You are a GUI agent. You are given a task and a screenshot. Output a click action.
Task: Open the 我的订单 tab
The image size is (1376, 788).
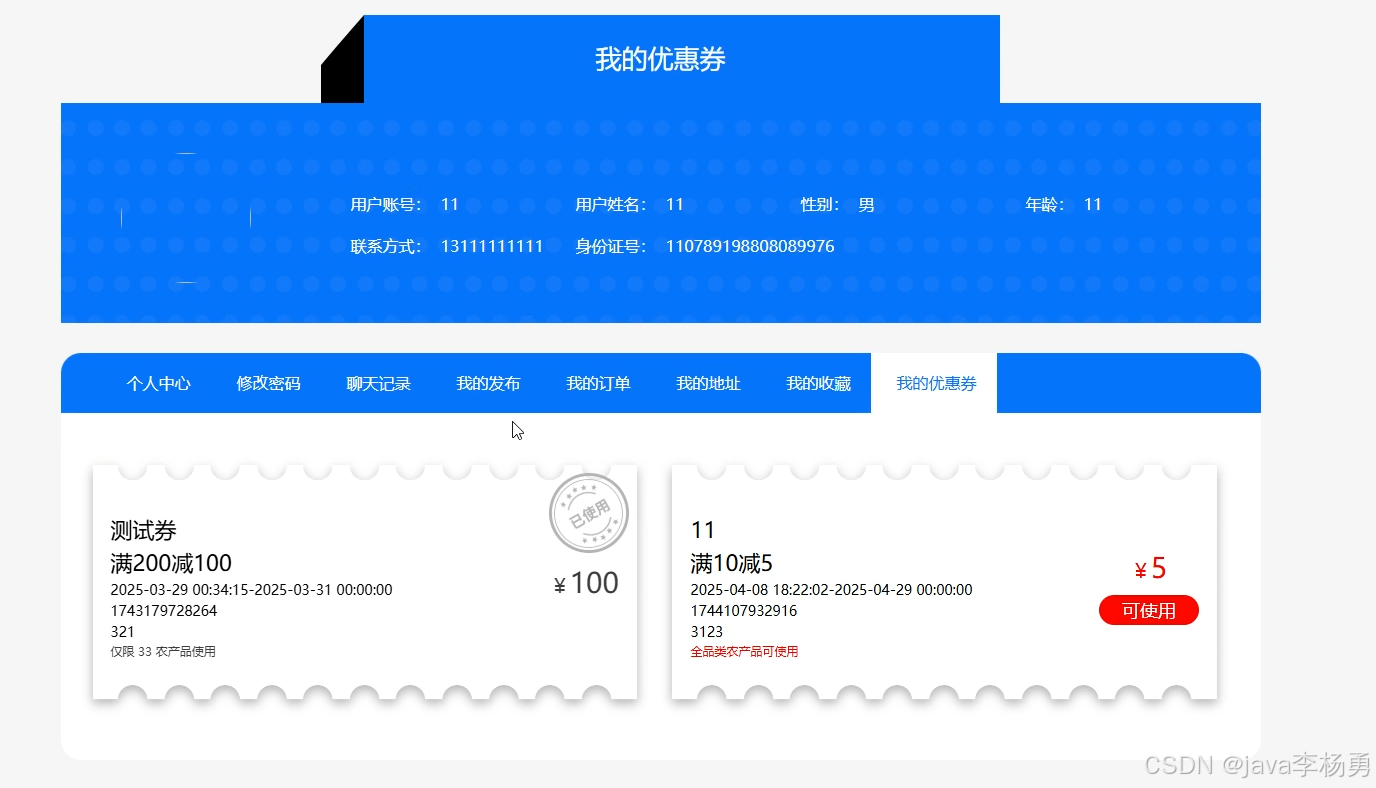pos(598,383)
